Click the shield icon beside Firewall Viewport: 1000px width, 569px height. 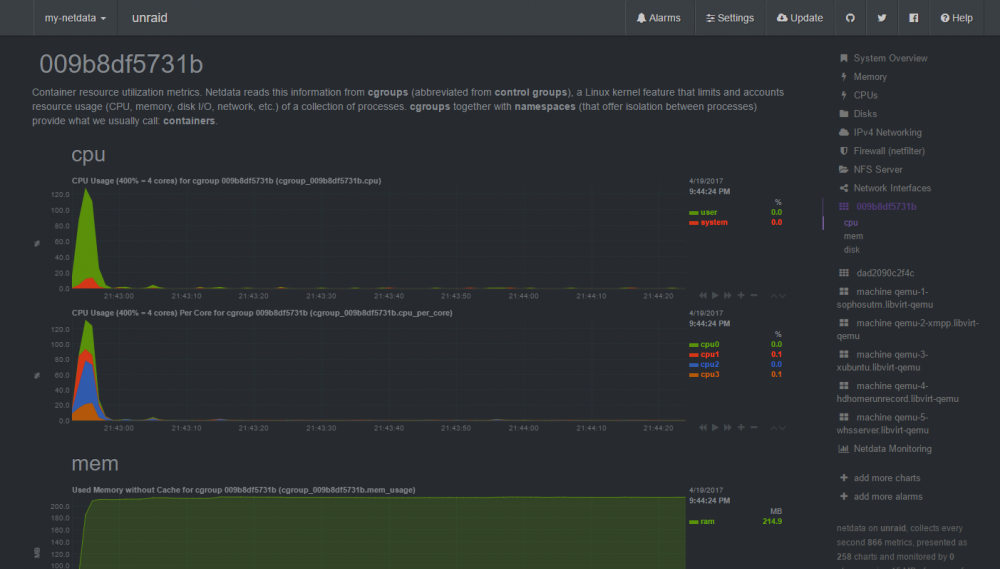[x=844, y=151]
